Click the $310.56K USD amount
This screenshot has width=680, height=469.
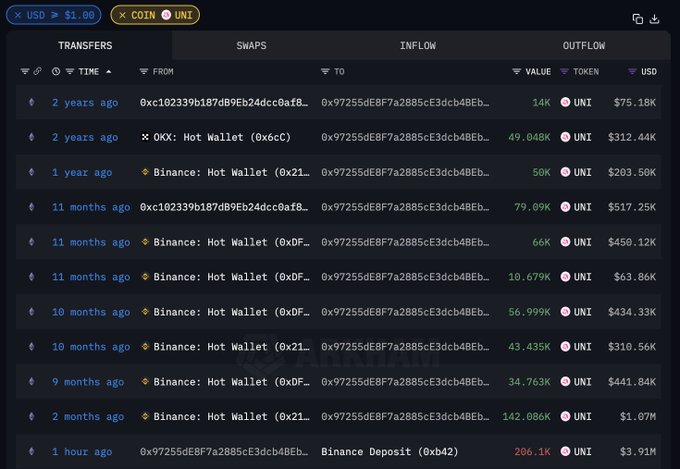(632, 347)
